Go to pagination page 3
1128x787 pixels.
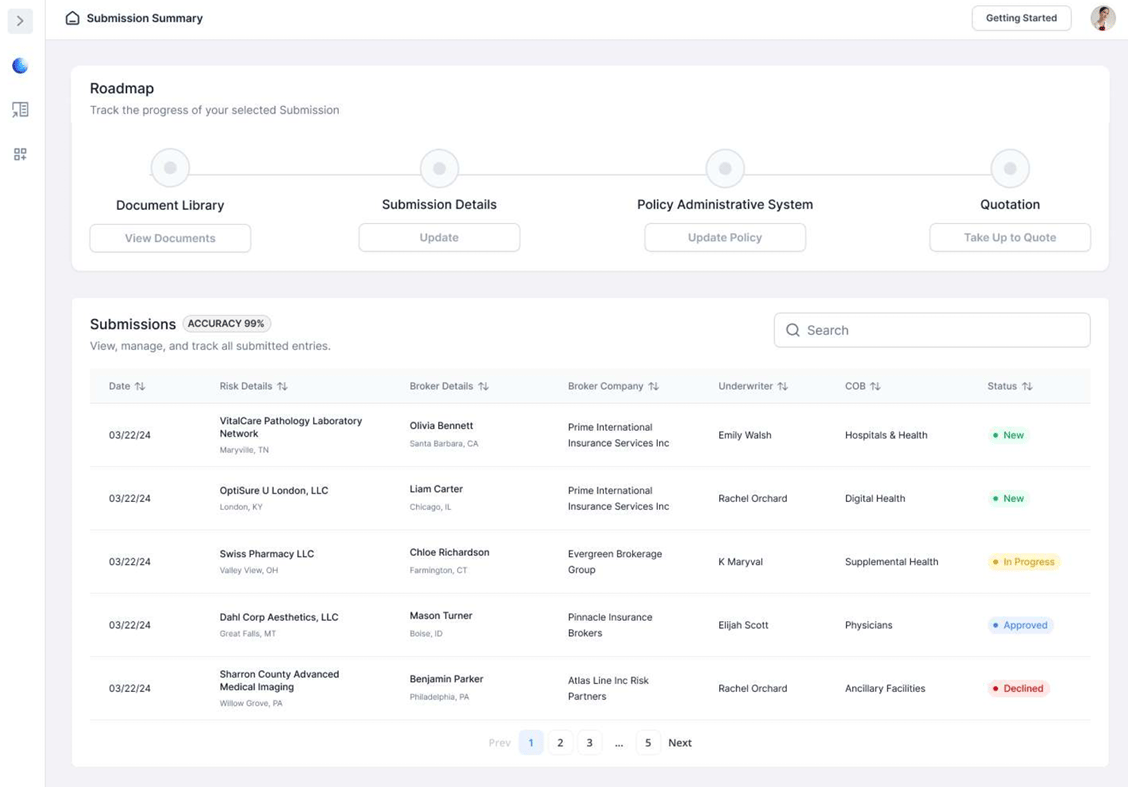pos(589,742)
